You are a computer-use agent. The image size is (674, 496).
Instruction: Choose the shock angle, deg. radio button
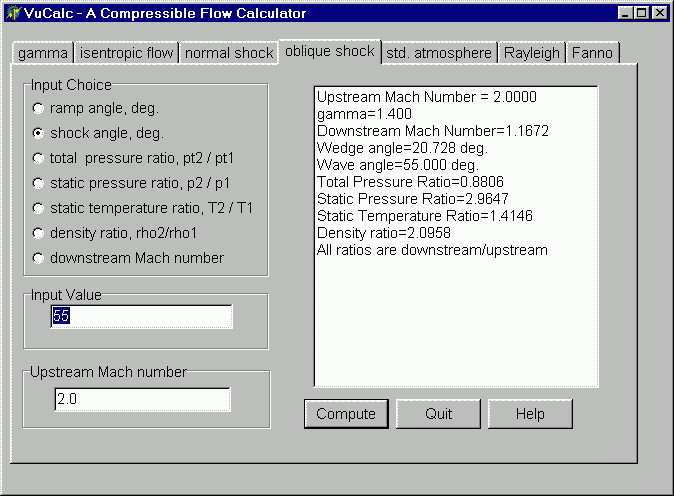[x=98, y=133]
